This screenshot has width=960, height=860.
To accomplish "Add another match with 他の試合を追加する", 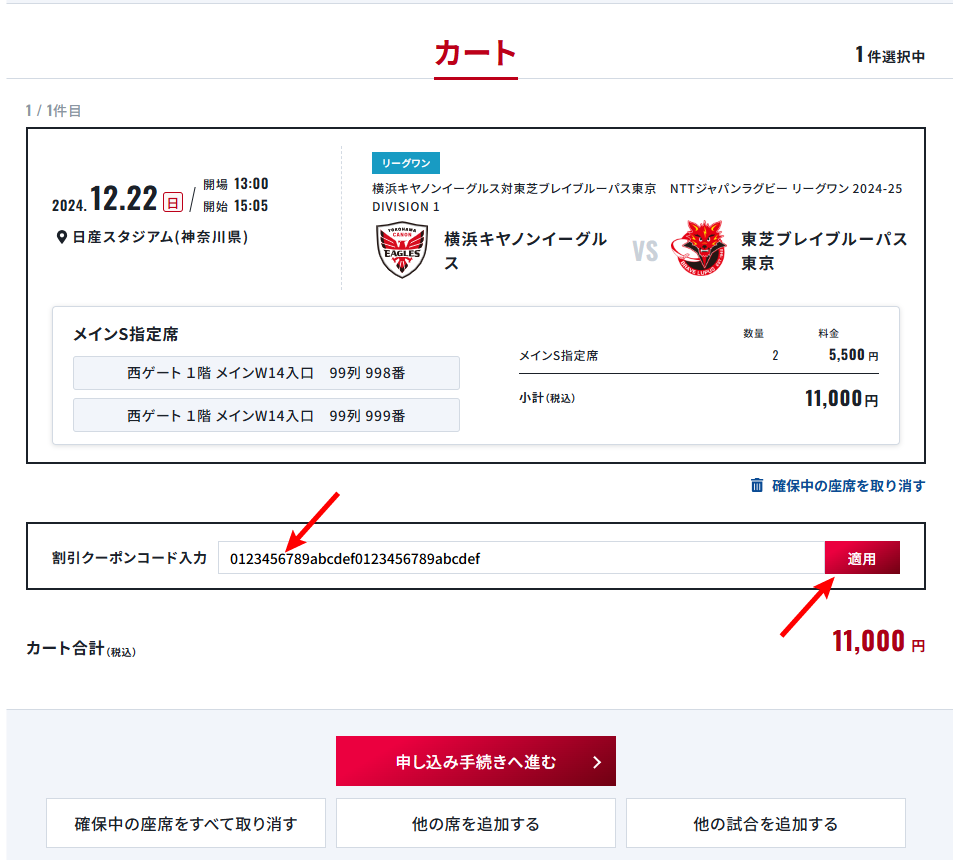I will [765, 824].
